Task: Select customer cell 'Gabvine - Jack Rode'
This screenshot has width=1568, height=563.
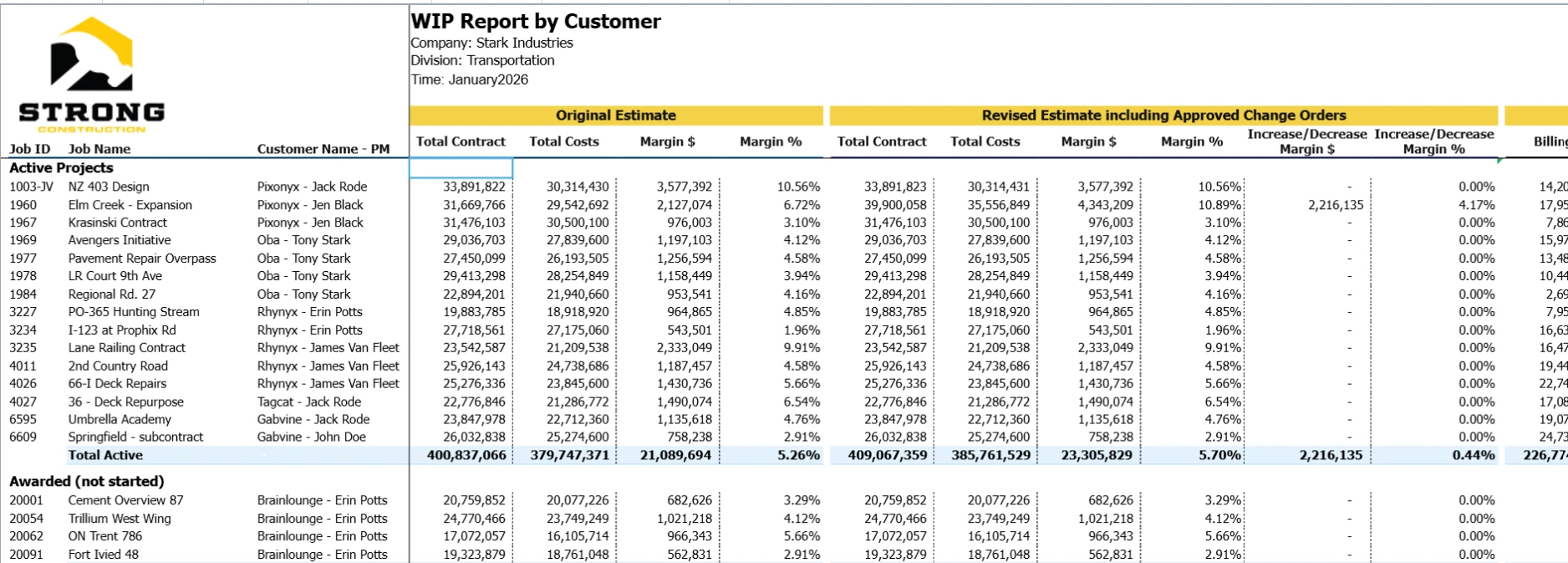Action: [313, 420]
